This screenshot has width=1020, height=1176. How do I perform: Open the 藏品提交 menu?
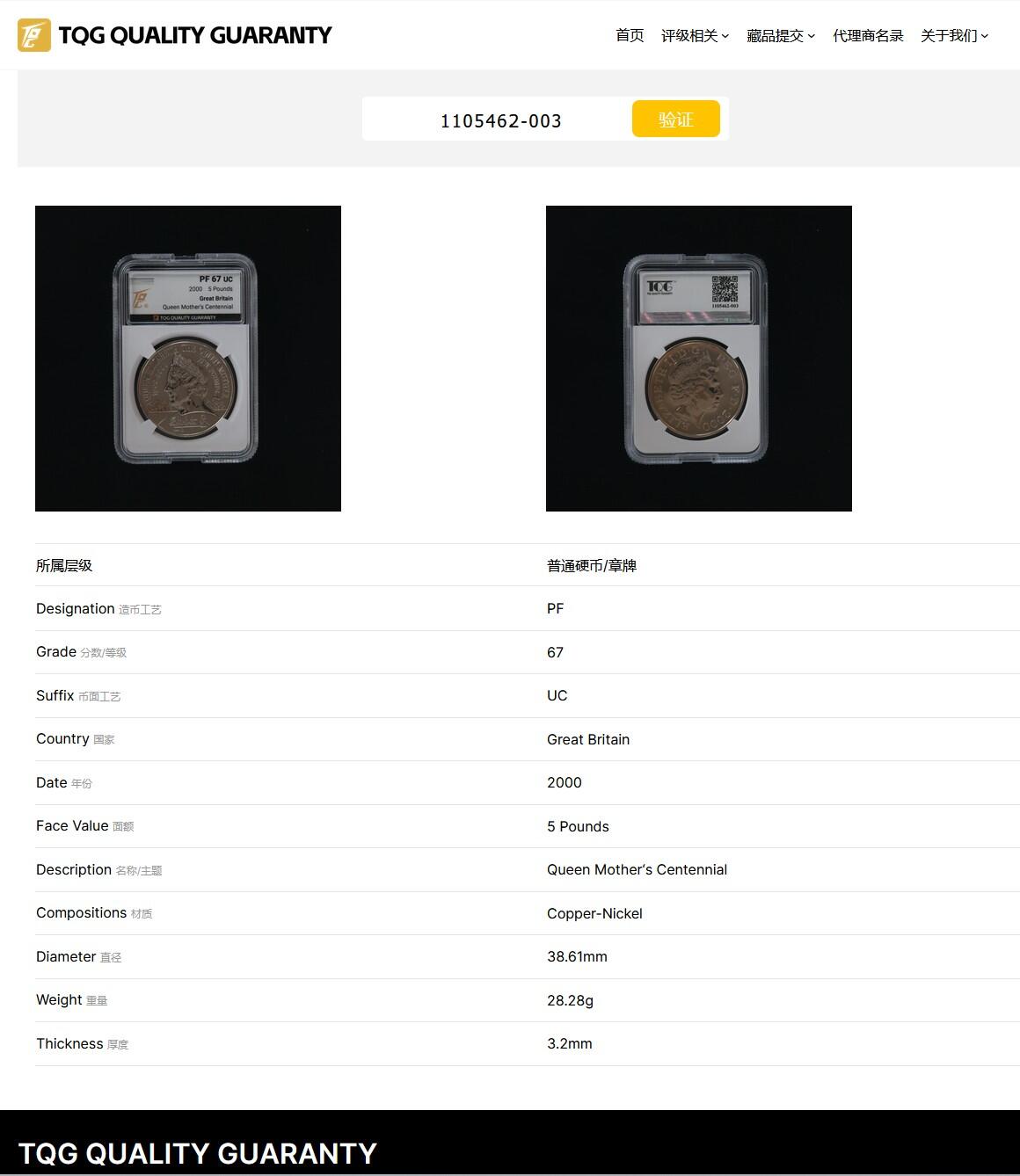(x=775, y=35)
